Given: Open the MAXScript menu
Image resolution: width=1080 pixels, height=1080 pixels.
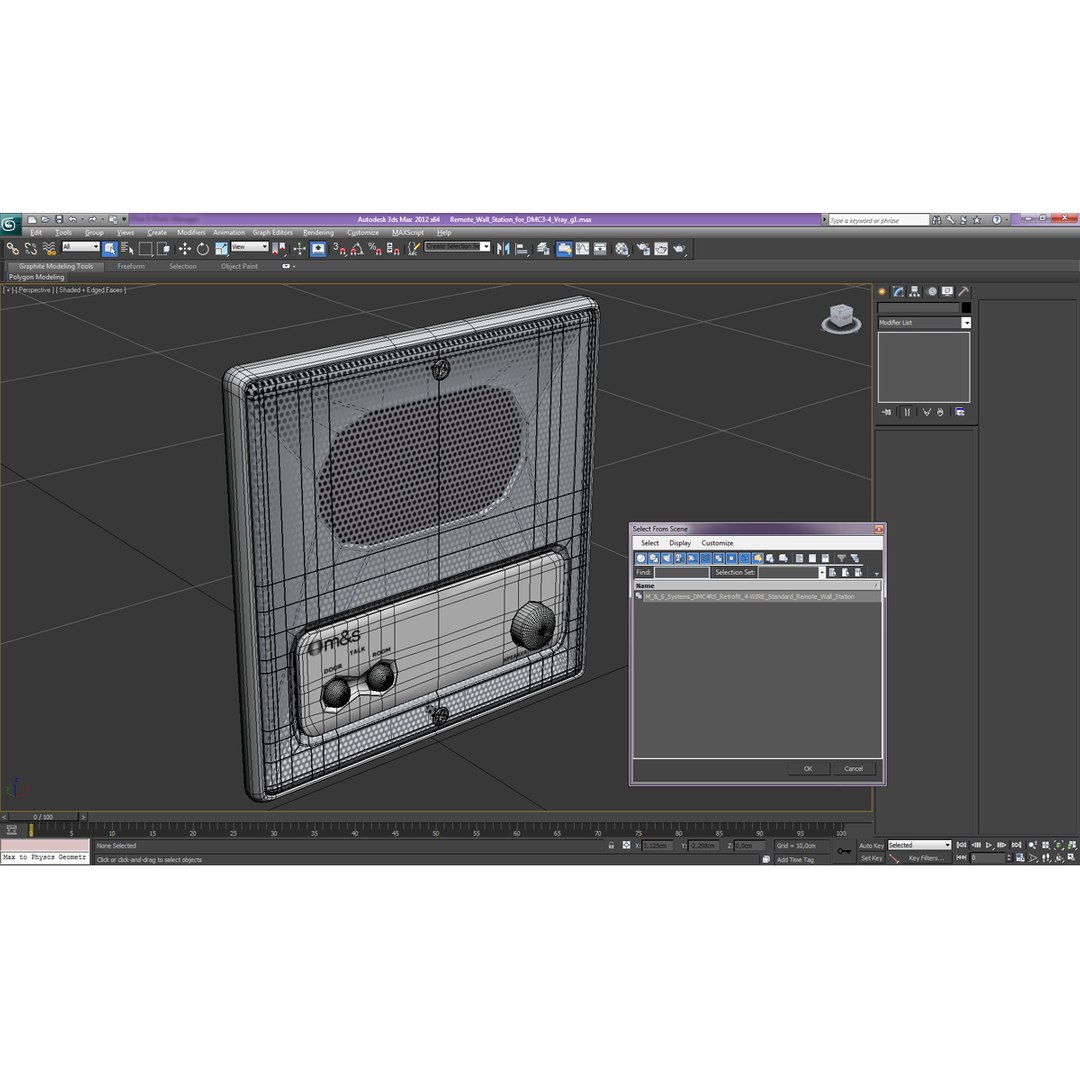Looking at the screenshot, I should coord(408,233).
